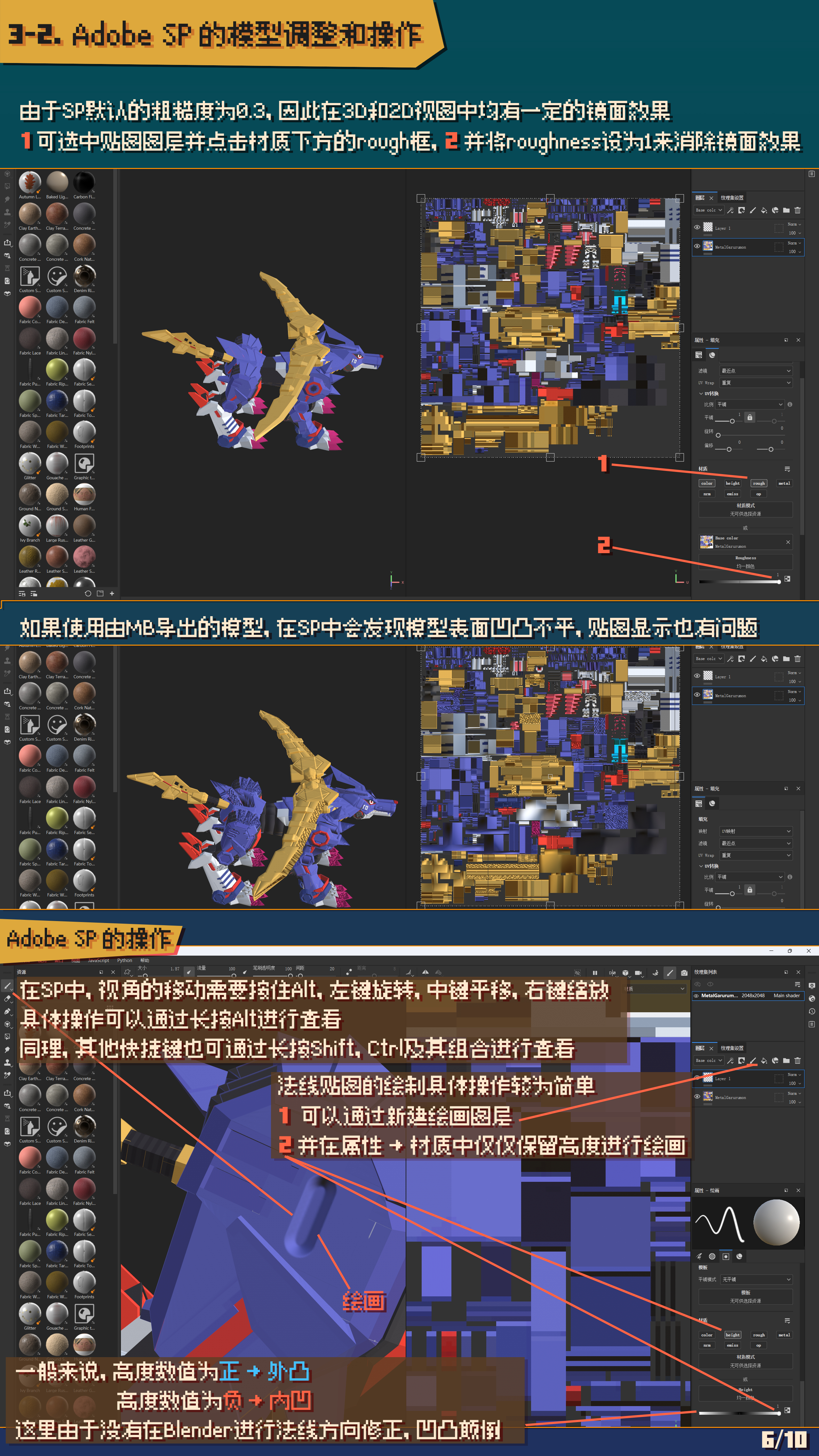Screen dimensions: 819x1456
Task: Select MetalGarurumon layer row in second screenshot
Action: point(748,695)
